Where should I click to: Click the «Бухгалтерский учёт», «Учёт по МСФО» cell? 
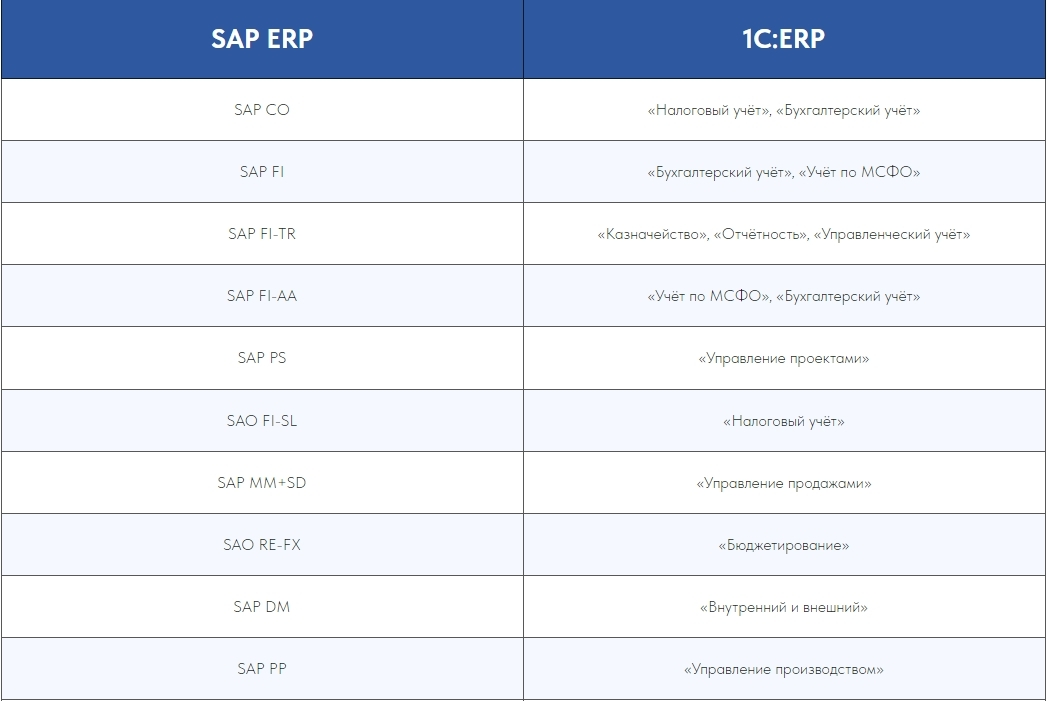pyautogui.click(x=784, y=172)
